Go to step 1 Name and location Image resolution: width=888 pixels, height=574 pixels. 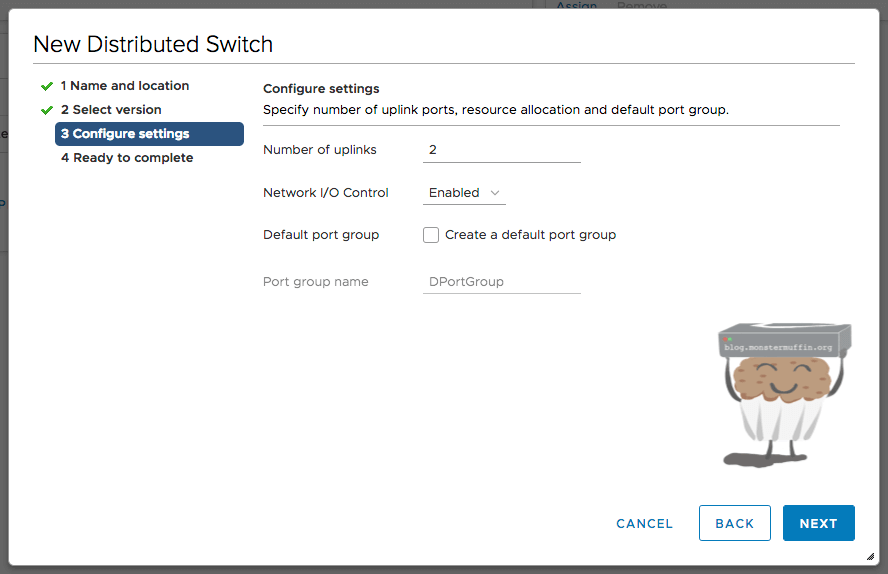click(x=124, y=86)
